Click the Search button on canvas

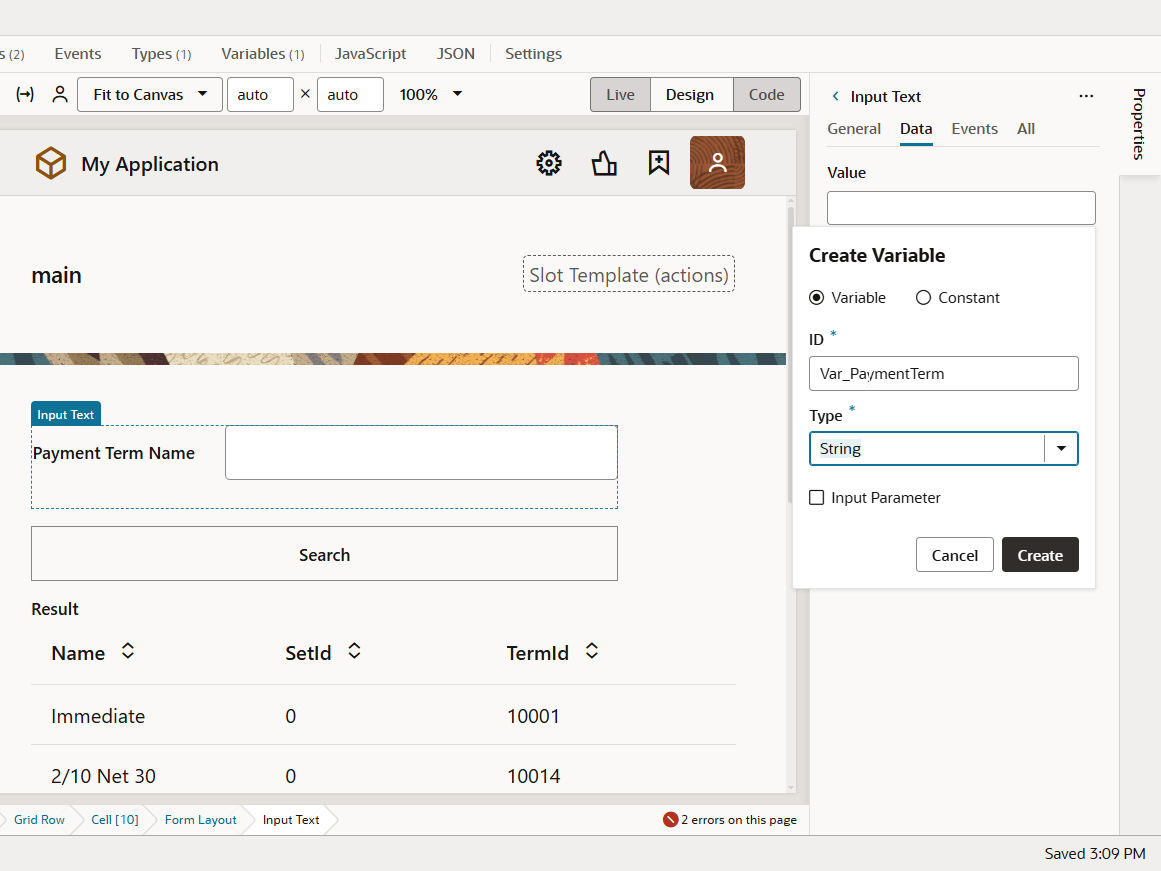point(324,554)
